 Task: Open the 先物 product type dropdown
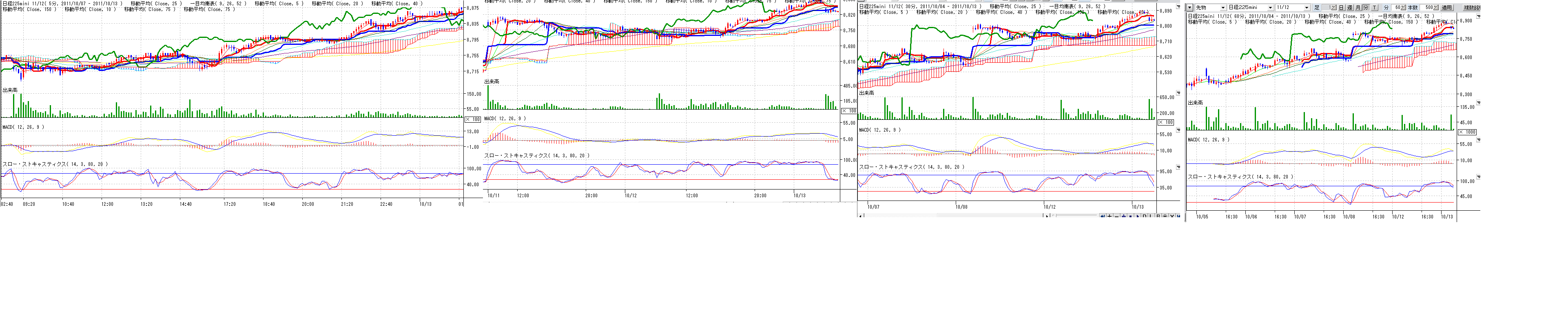(1223, 8)
